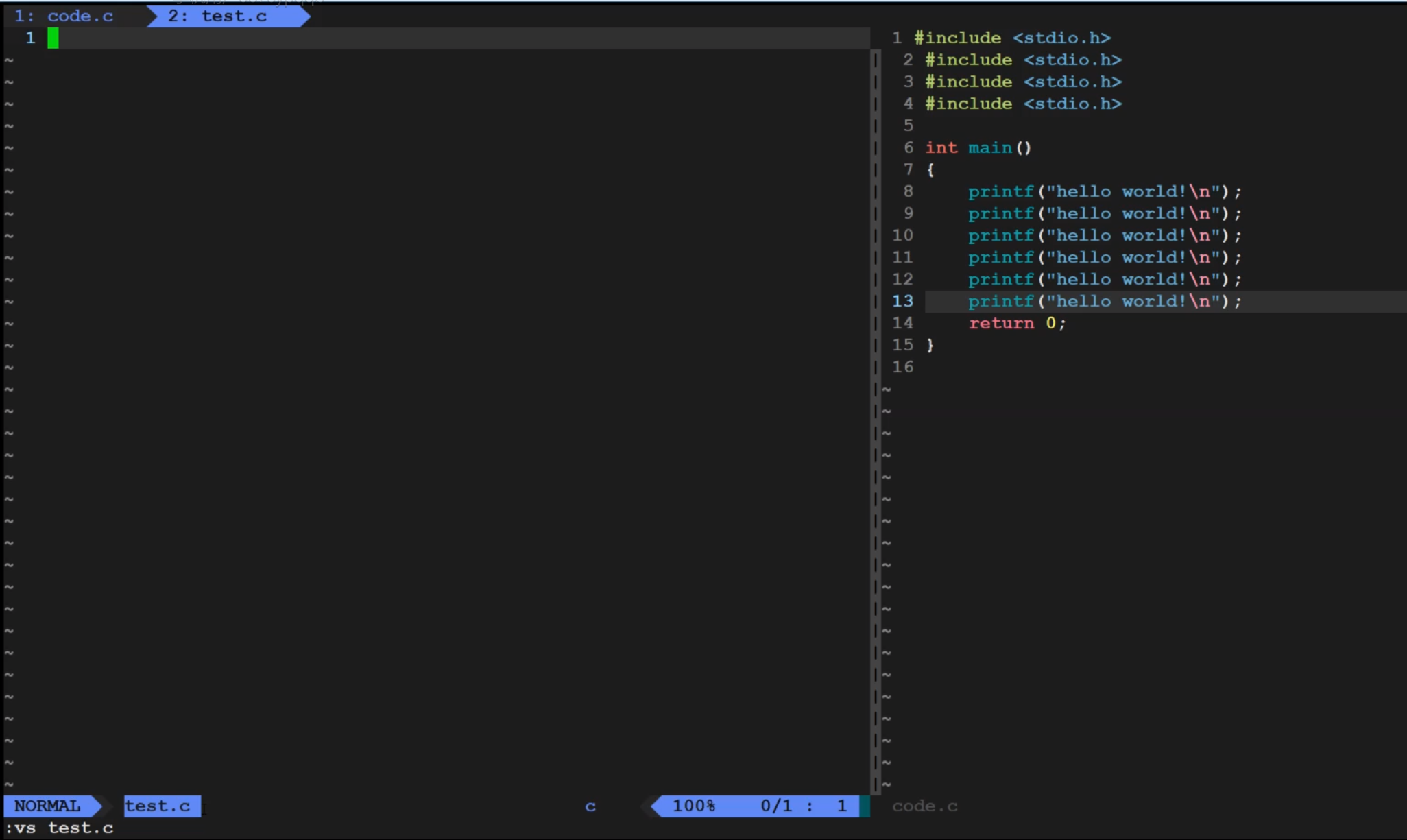Screen dimensions: 1407x840
Task: Place cursor on int main() line
Action: 978,147
